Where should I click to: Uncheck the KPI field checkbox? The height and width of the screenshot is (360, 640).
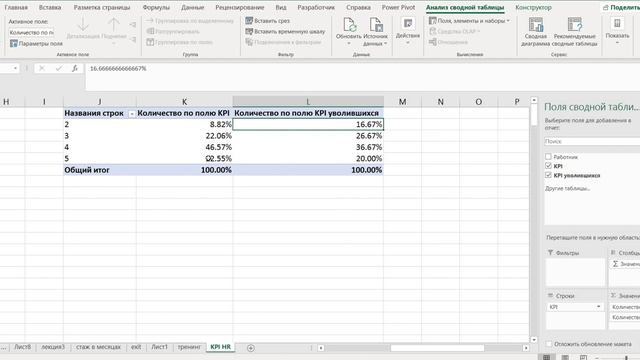tap(548, 166)
